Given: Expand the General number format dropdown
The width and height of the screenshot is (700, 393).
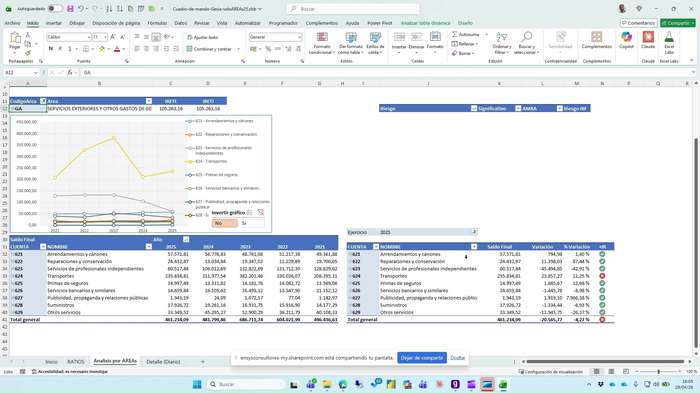Looking at the screenshot, I should tap(299, 37).
